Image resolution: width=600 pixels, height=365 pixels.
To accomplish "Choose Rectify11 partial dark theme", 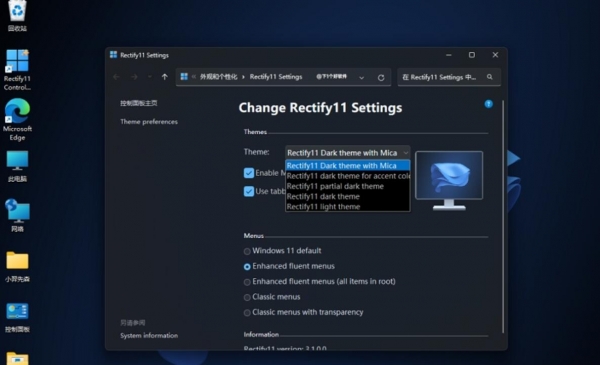I will tap(347, 186).
